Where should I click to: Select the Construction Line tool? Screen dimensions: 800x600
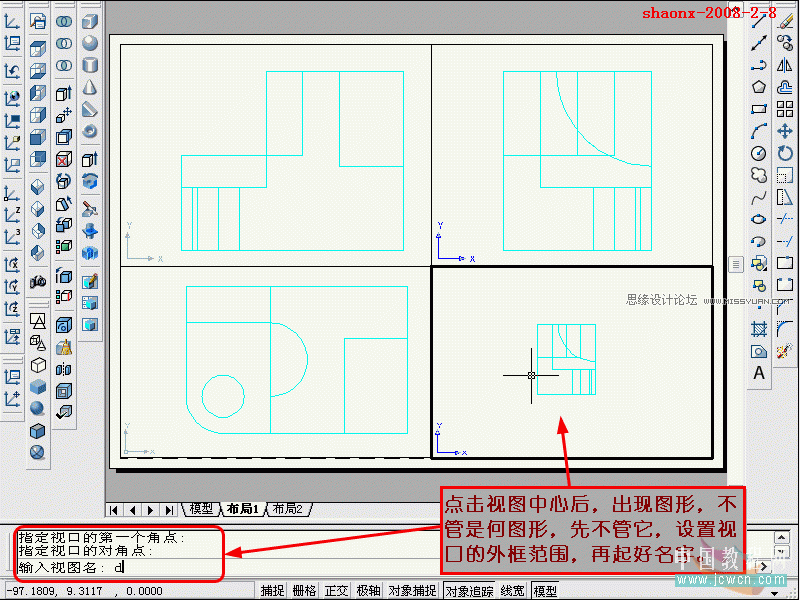pos(759,43)
